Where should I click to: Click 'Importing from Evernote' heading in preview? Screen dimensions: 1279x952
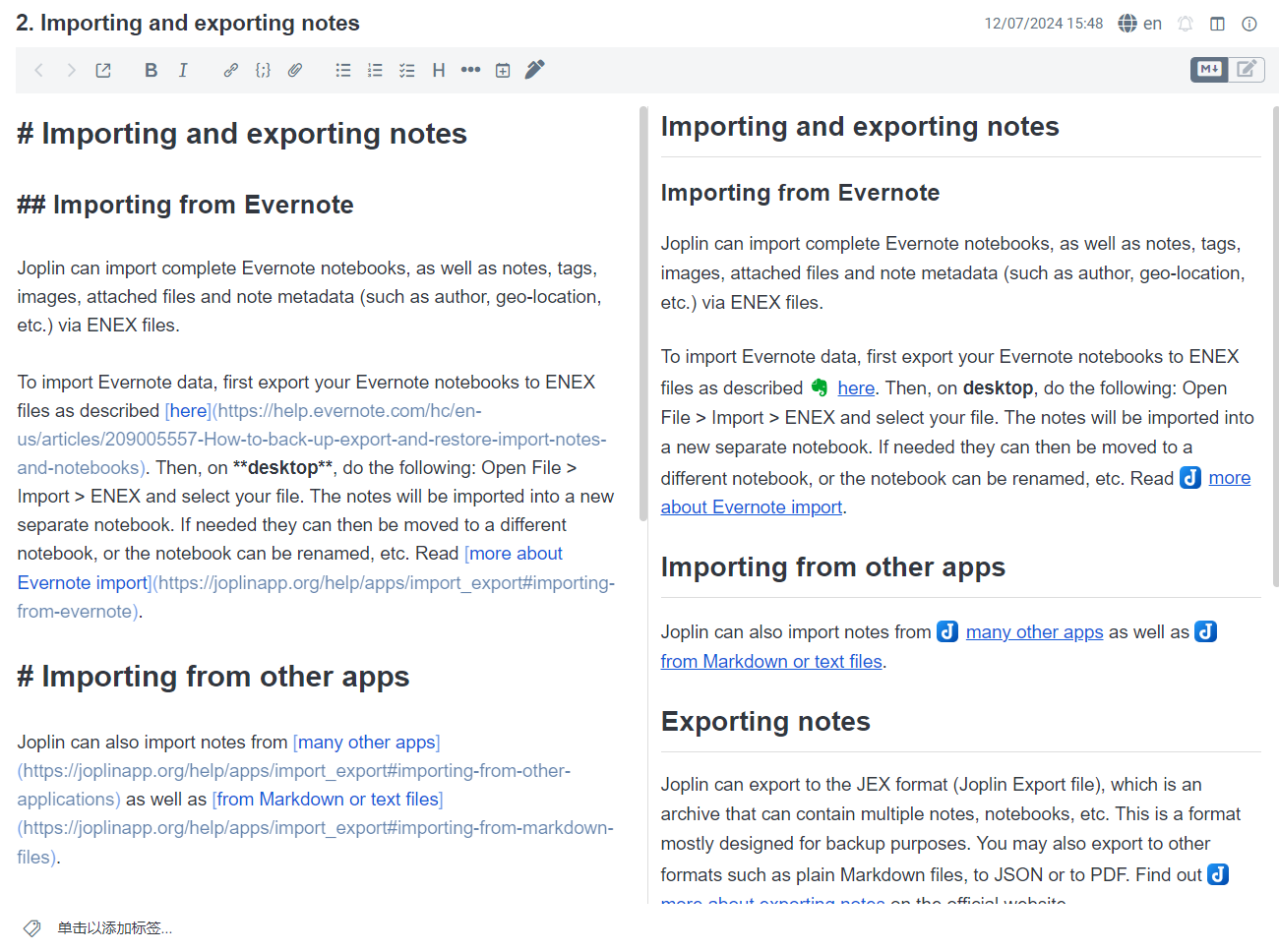click(800, 192)
